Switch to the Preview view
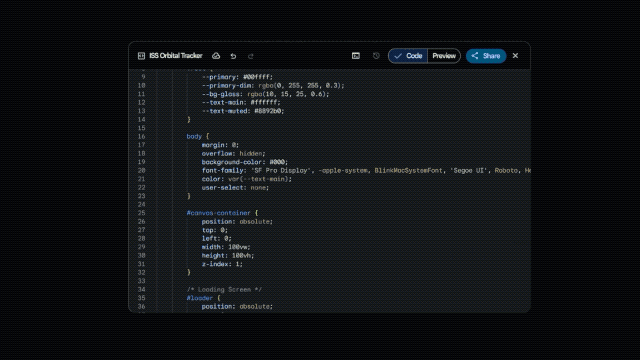Image resolution: width=640 pixels, height=360 pixels. pyautogui.click(x=444, y=56)
